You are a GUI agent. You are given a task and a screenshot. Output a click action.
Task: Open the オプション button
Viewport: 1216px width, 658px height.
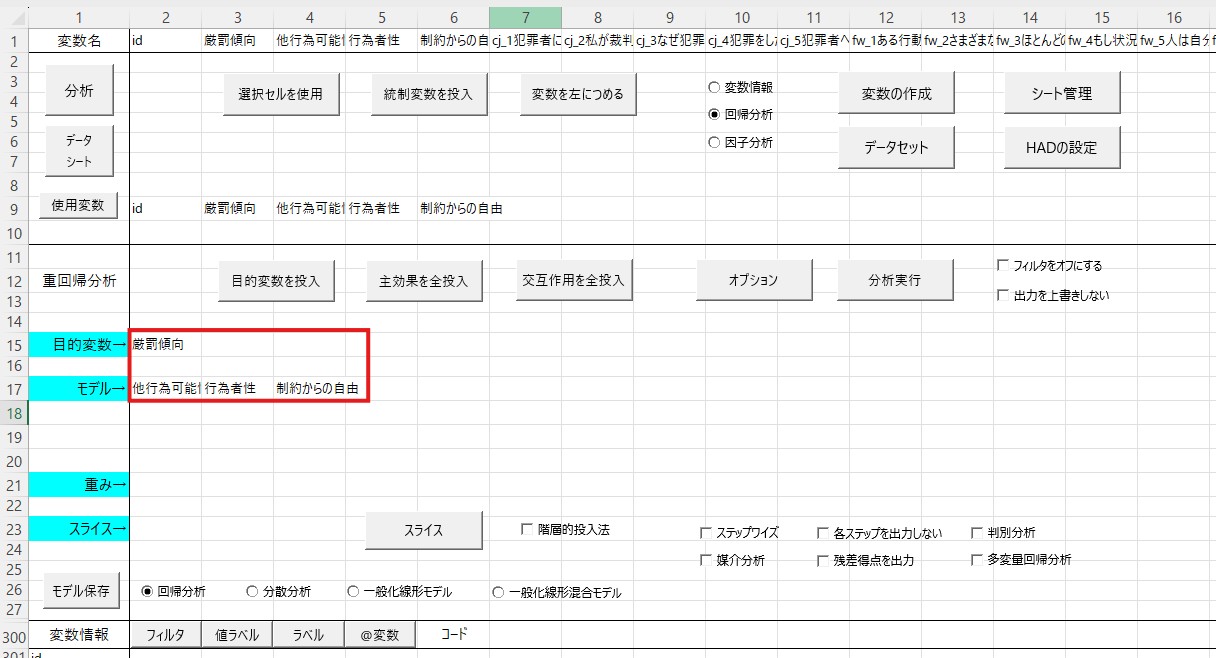(754, 280)
